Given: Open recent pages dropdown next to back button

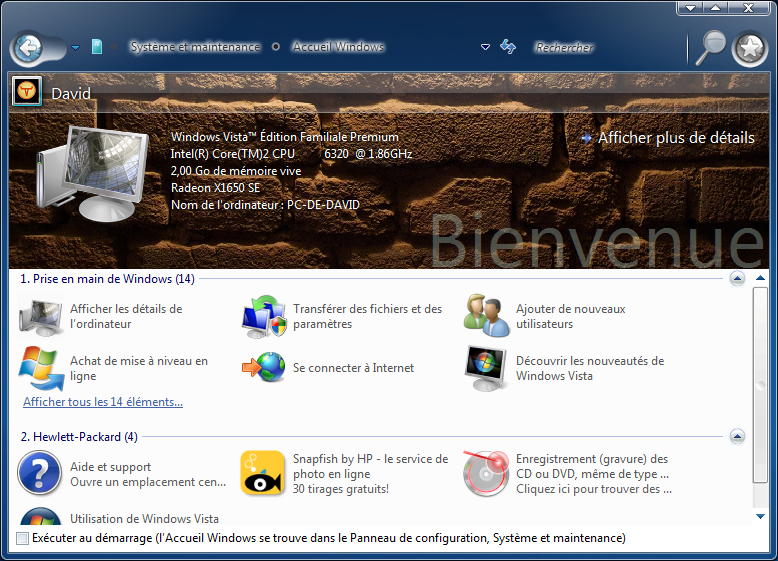Looking at the screenshot, I should tap(75, 48).
